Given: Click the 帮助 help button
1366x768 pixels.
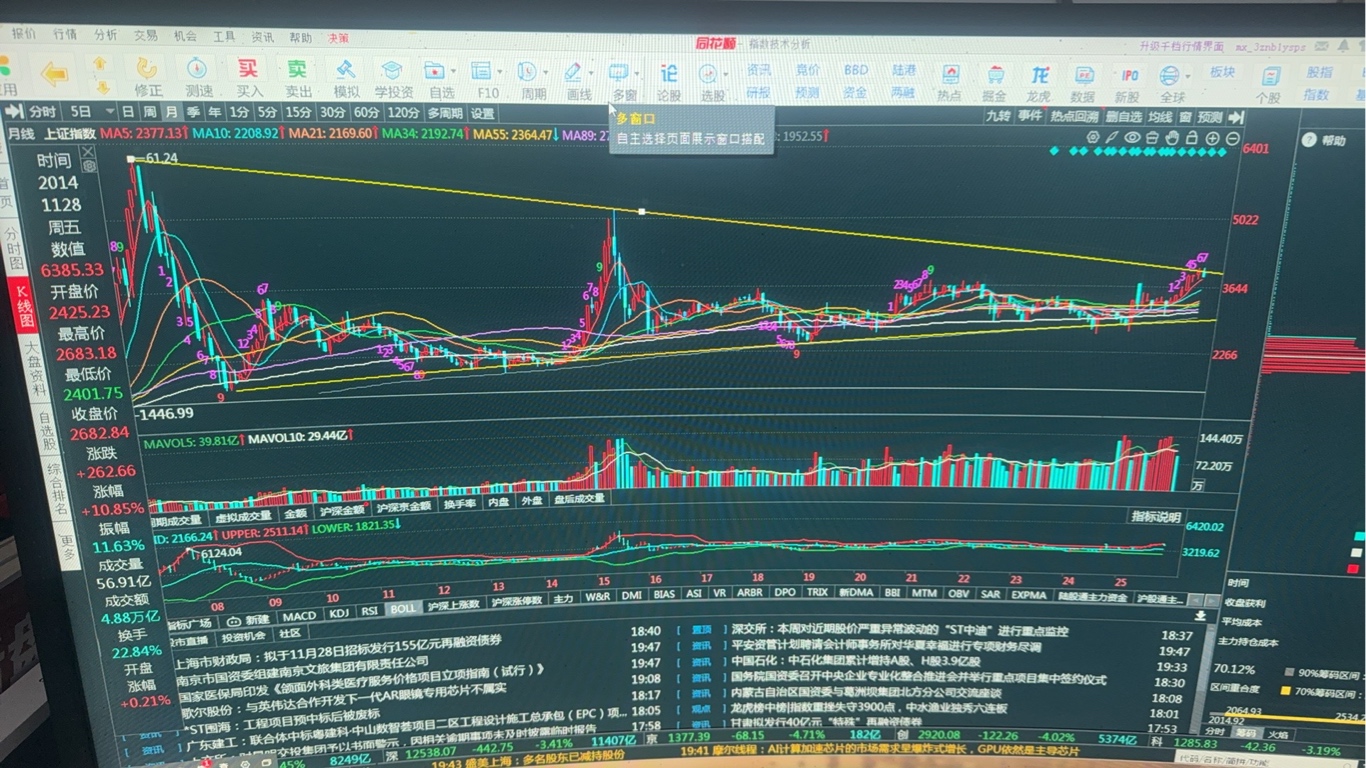Looking at the screenshot, I should point(1326,141).
